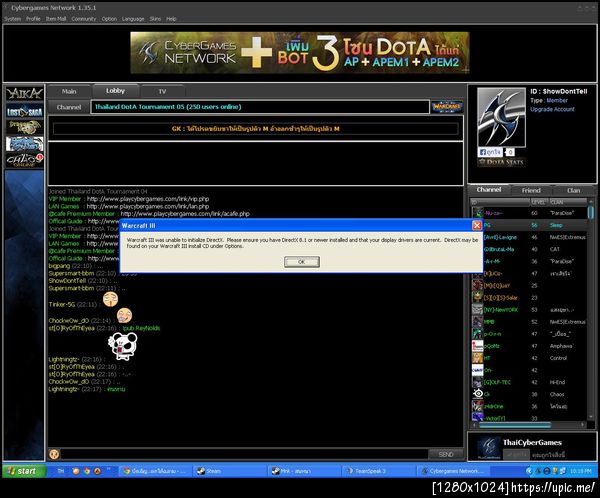Click avatar of user MMB
The width and height of the screenshot is (600, 498).
click(478, 322)
